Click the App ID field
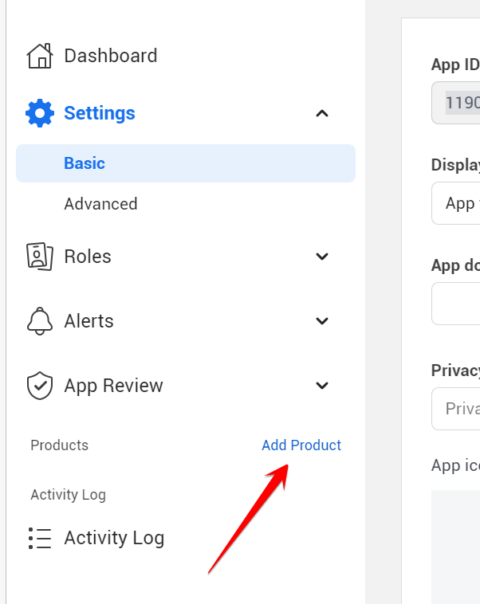Screen dimensions: 480x604 456,103
